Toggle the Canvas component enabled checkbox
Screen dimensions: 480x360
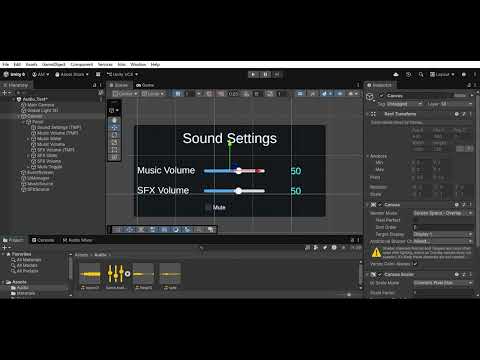380,205
